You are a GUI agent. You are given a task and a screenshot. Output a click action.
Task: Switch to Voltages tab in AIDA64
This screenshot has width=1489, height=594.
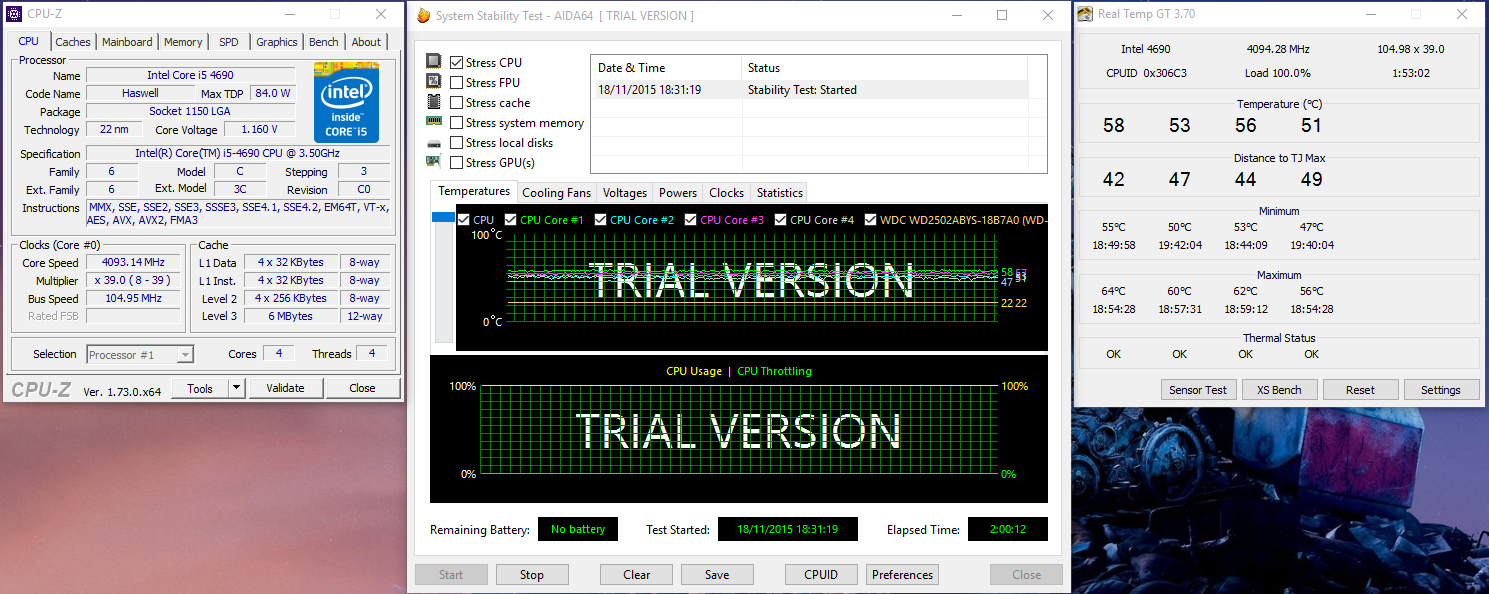click(625, 193)
